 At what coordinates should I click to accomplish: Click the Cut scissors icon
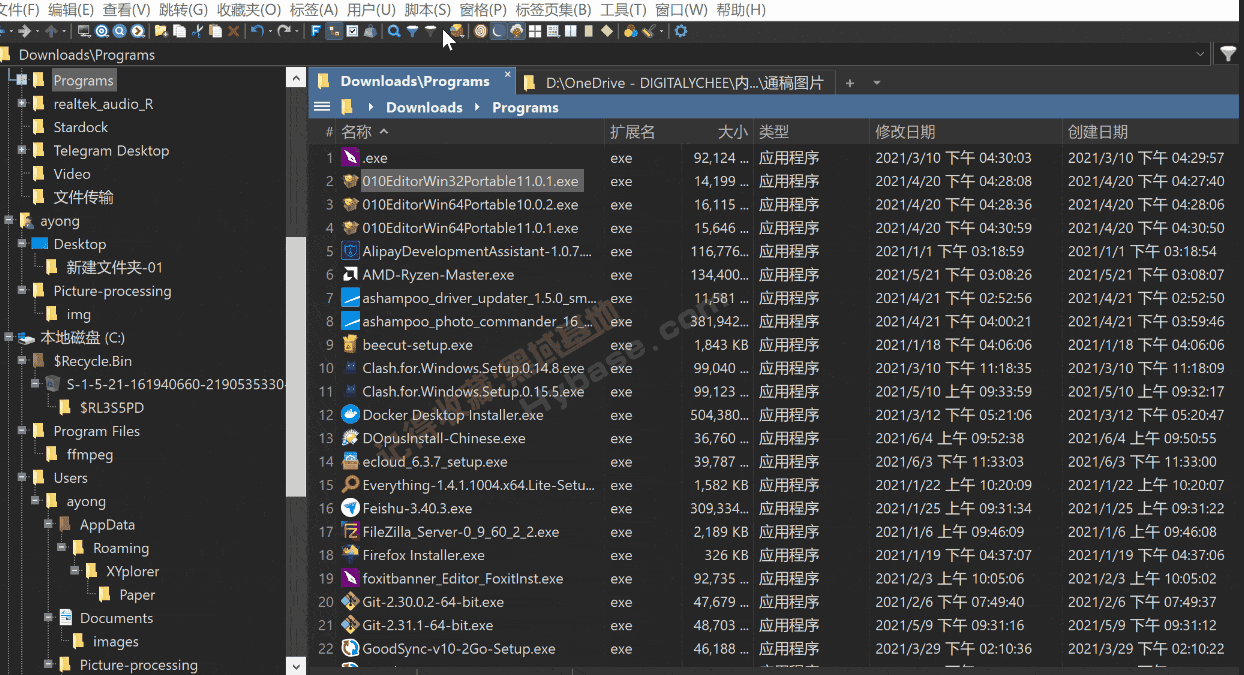[x=197, y=31]
